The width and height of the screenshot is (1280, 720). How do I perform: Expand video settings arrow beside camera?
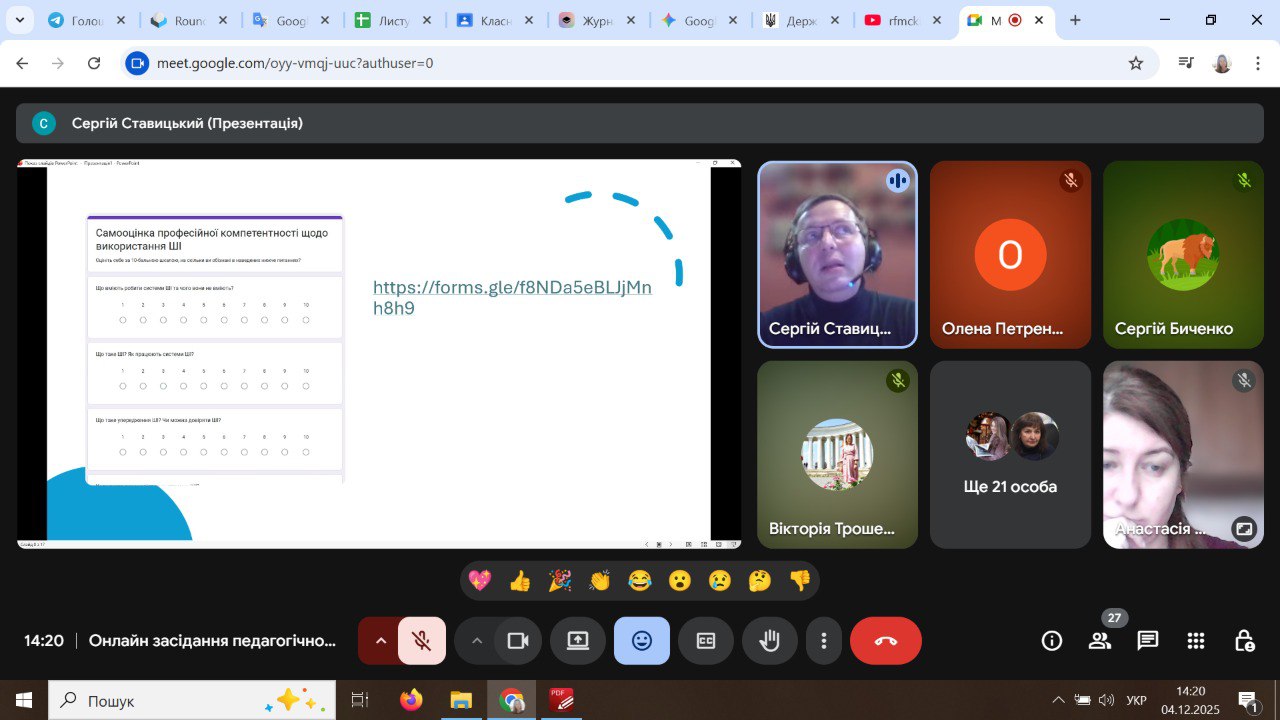476,641
